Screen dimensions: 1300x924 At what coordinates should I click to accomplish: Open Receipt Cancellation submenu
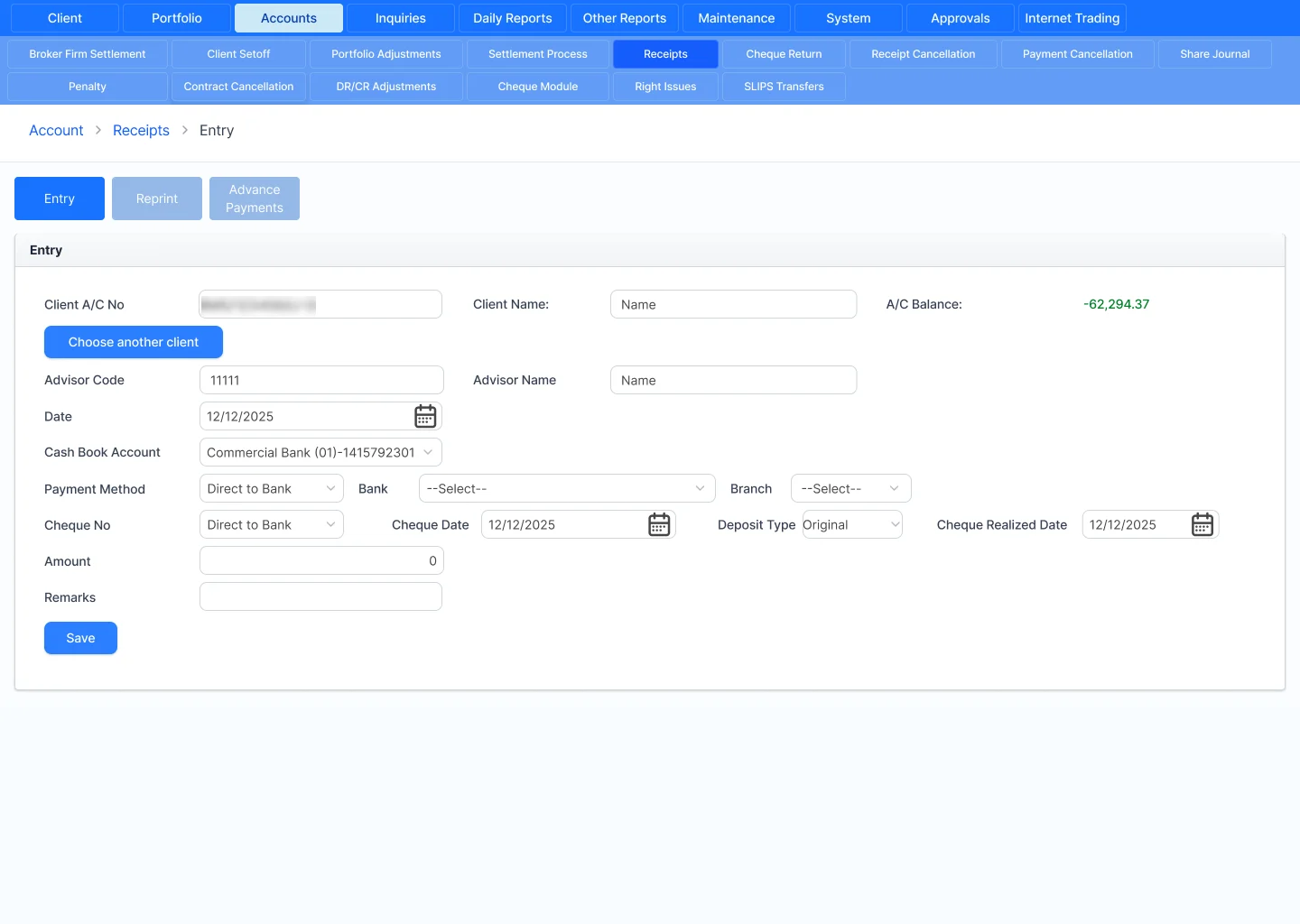tap(924, 54)
